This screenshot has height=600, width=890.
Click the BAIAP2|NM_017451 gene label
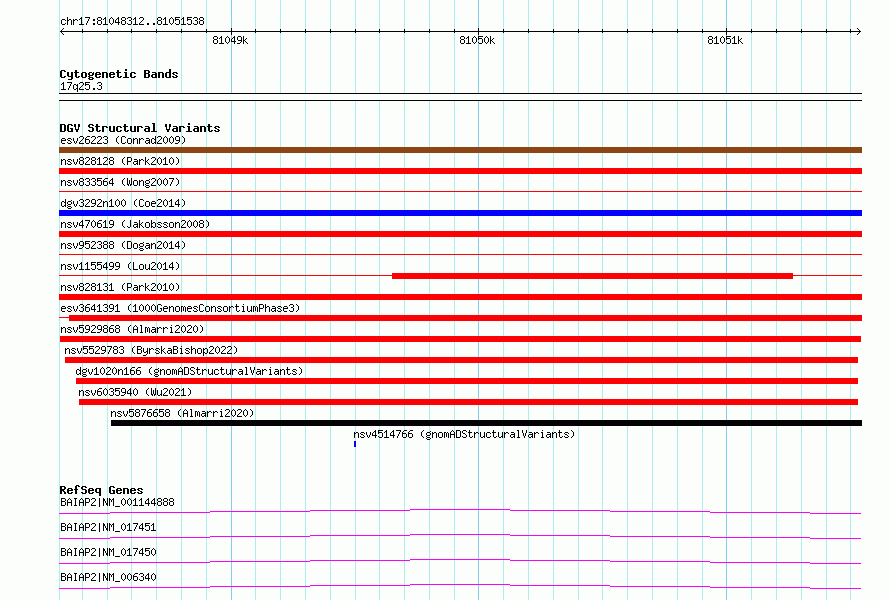coord(108,527)
